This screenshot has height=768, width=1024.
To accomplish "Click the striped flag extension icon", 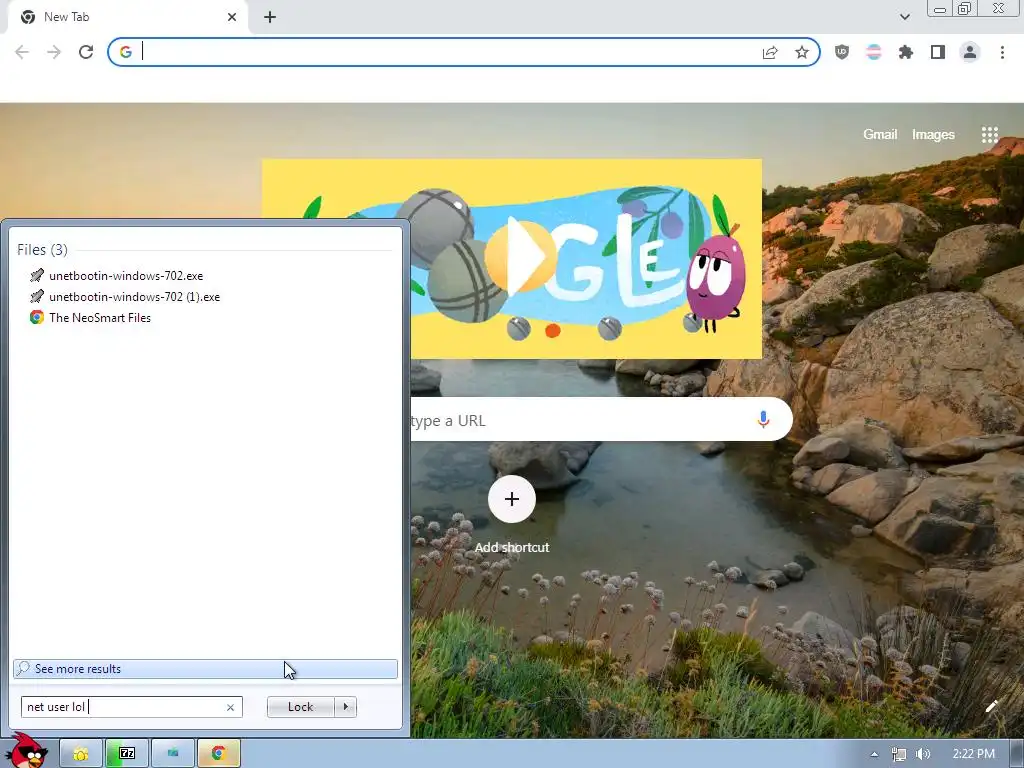I will tap(874, 52).
